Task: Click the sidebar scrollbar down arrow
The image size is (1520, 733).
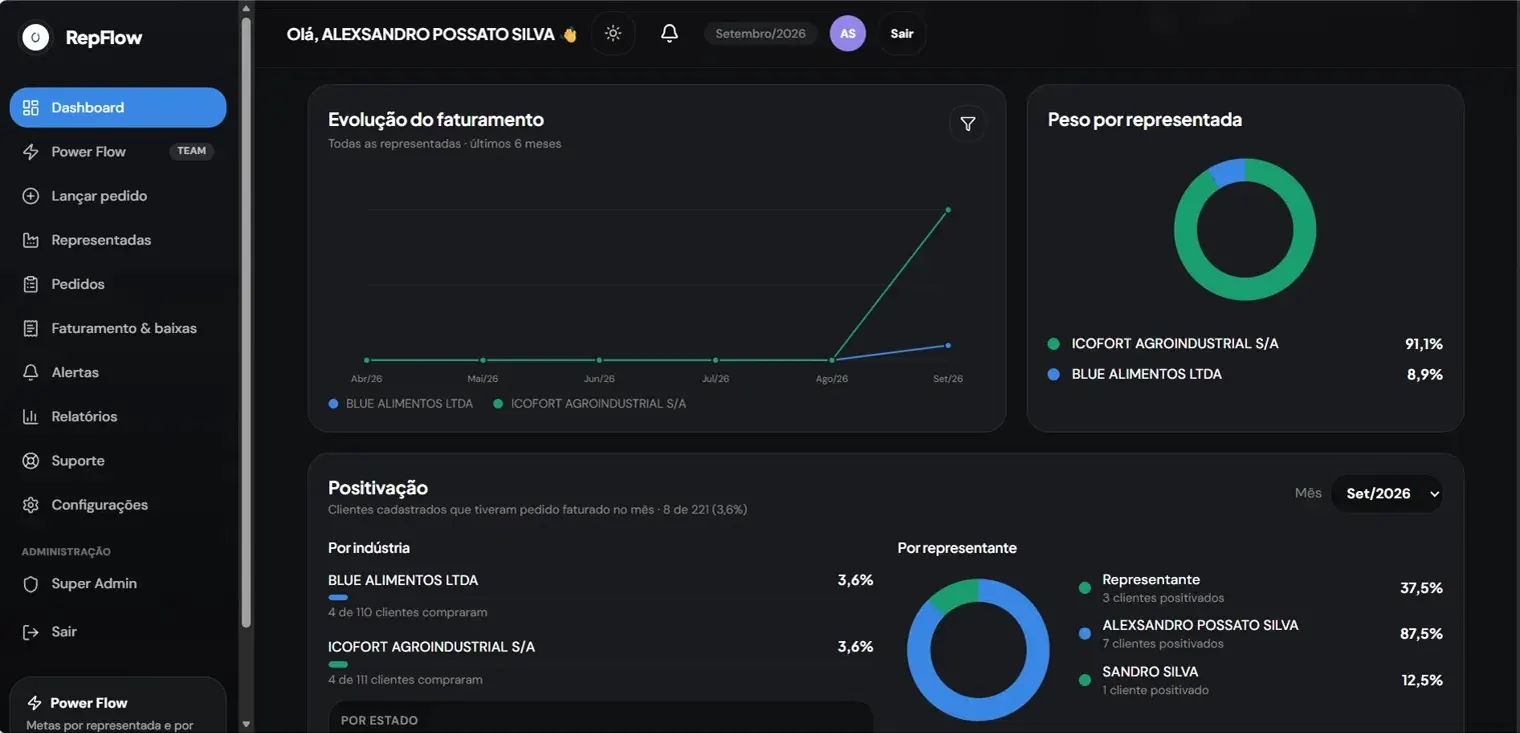Action: click(246, 724)
